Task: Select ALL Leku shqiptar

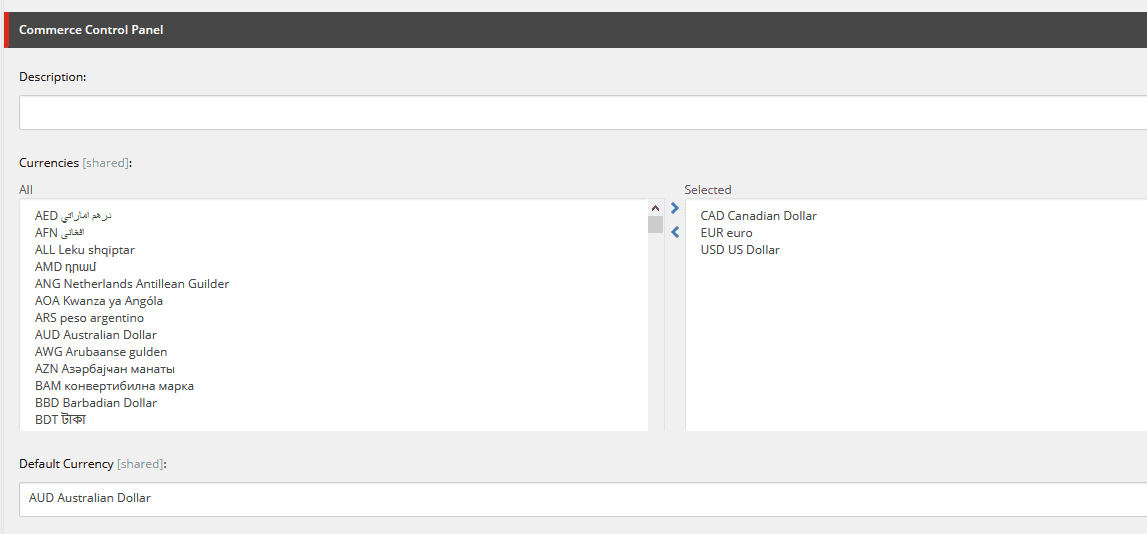Action: point(85,250)
